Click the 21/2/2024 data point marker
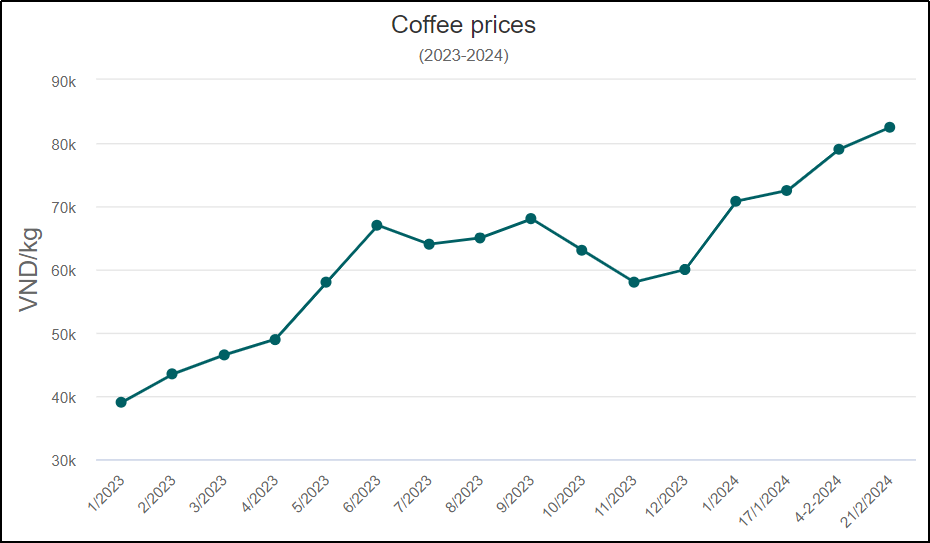This screenshot has height=543, width=930. [x=890, y=127]
